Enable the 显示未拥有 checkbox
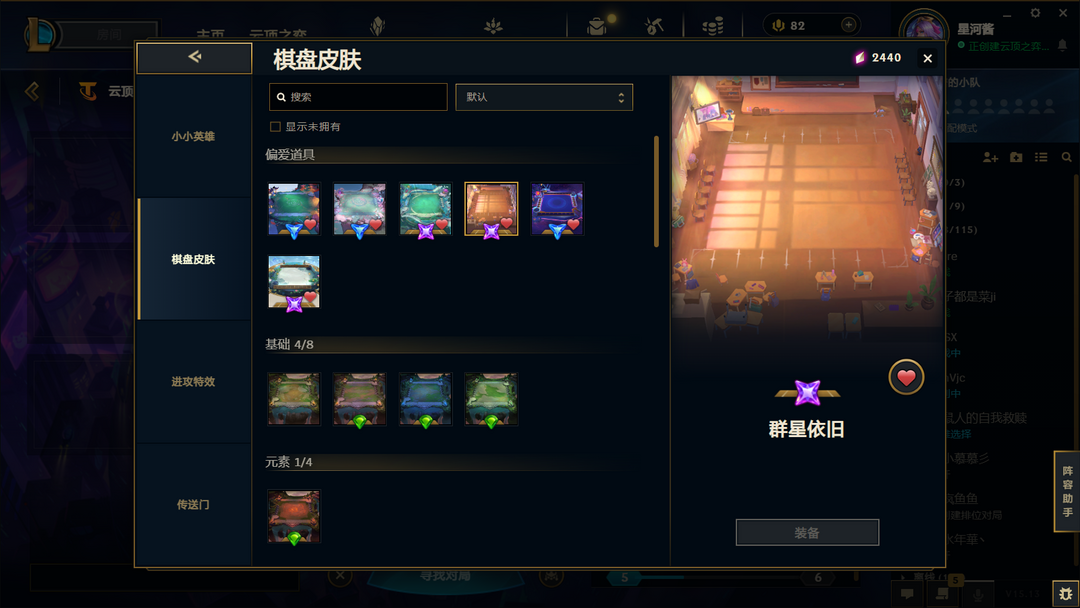This screenshot has width=1080, height=608. point(276,127)
